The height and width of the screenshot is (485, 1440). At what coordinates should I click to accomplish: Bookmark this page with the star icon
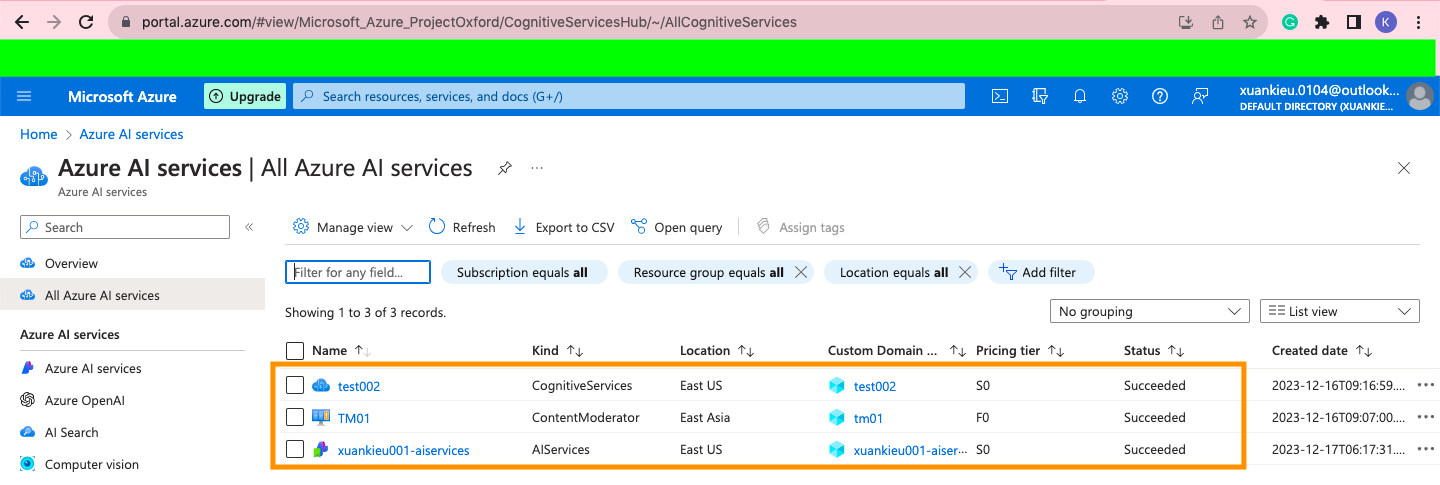1249,21
